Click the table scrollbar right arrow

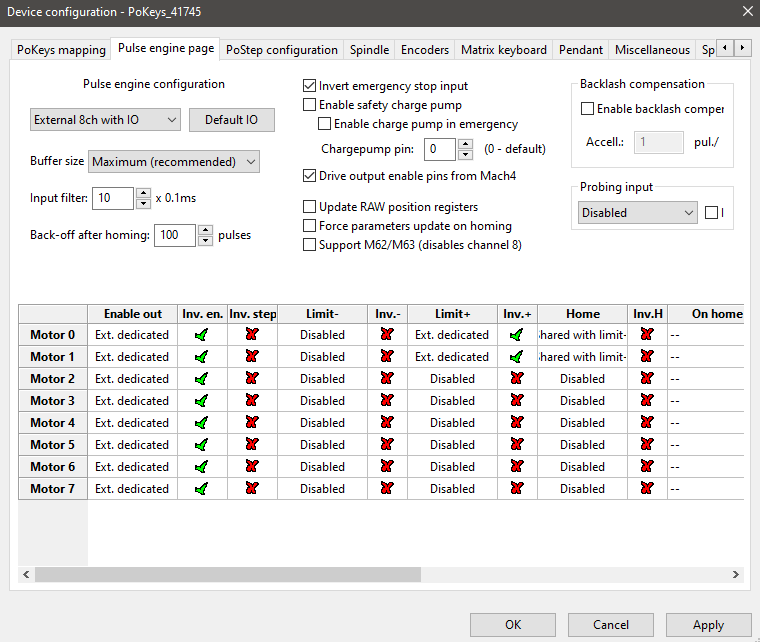pyautogui.click(x=736, y=575)
